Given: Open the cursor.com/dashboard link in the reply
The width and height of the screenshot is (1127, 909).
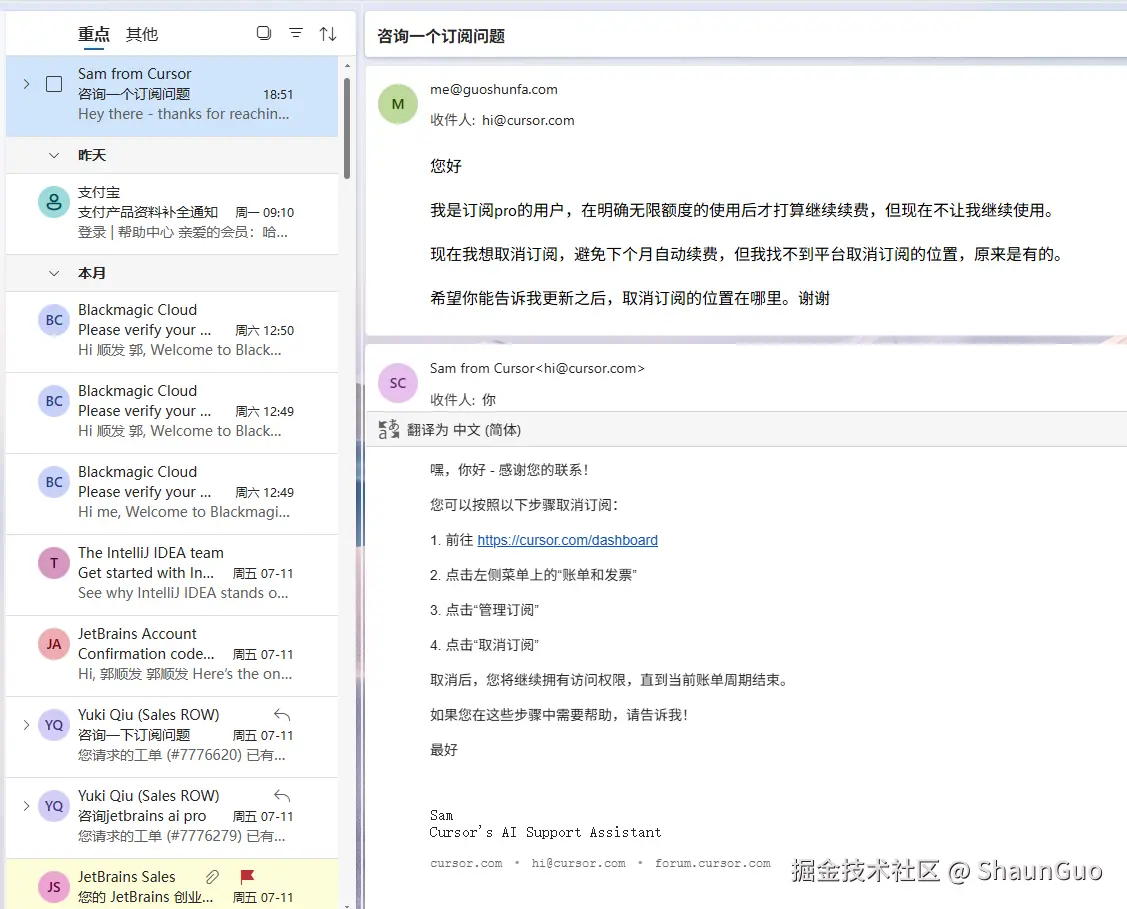Looking at the screenshot, I should [x=567, y=540].
